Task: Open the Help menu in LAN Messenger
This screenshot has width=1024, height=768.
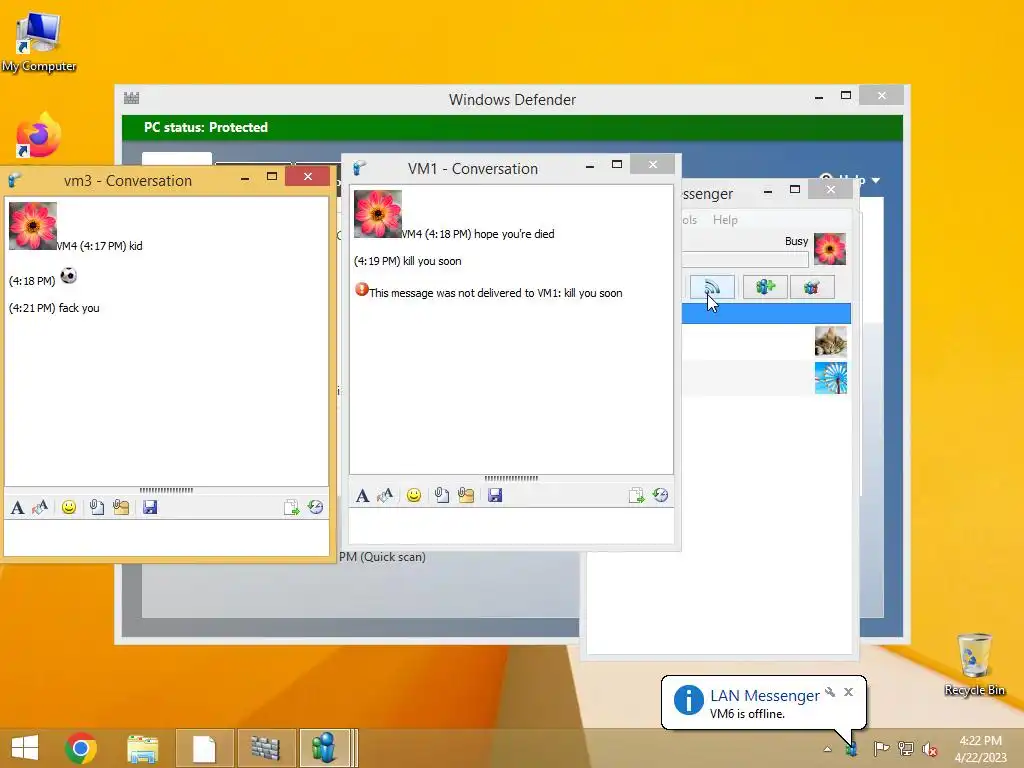Action: point(725,220)
